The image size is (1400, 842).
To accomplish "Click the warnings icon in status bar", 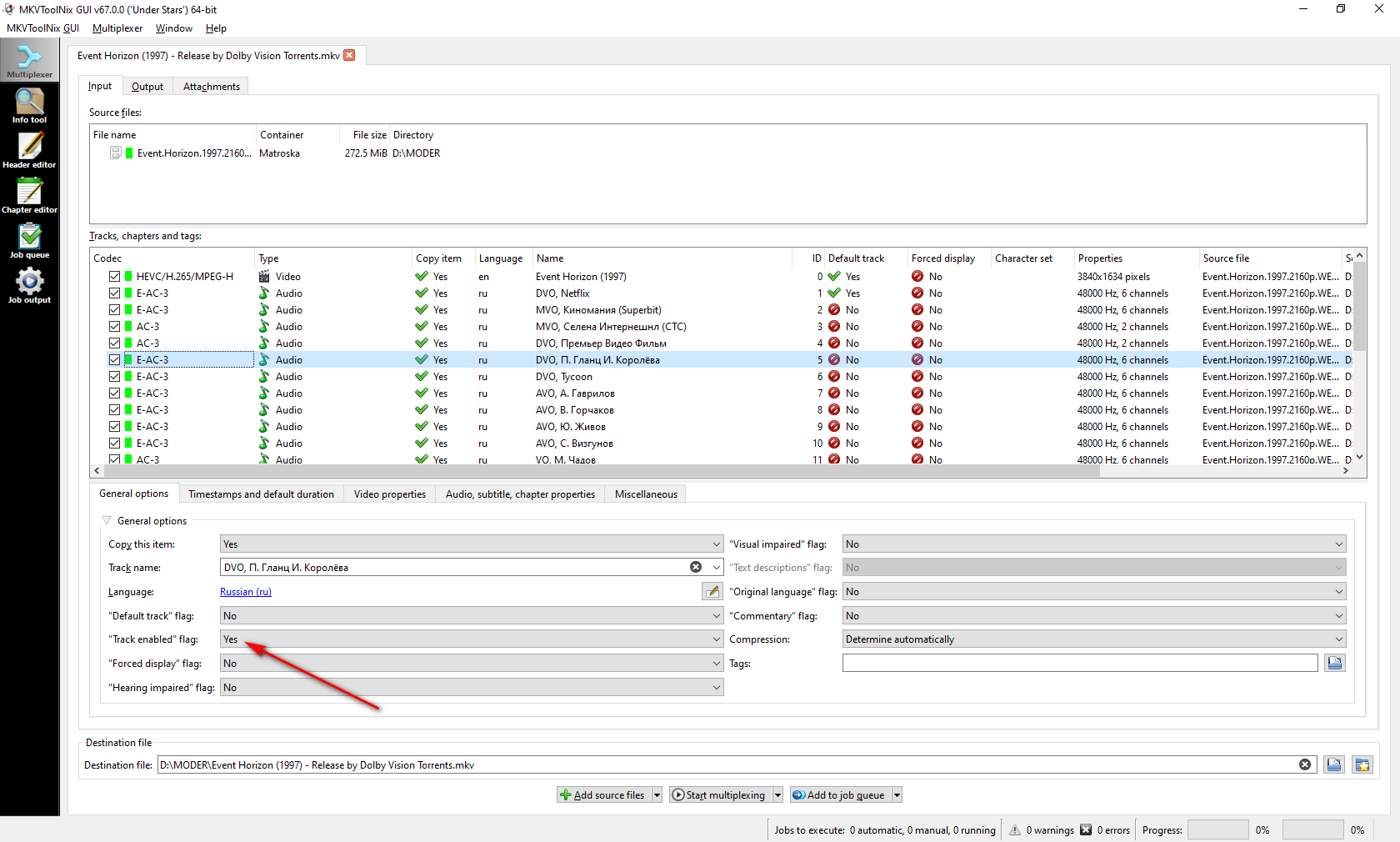I will (1015, 829).
